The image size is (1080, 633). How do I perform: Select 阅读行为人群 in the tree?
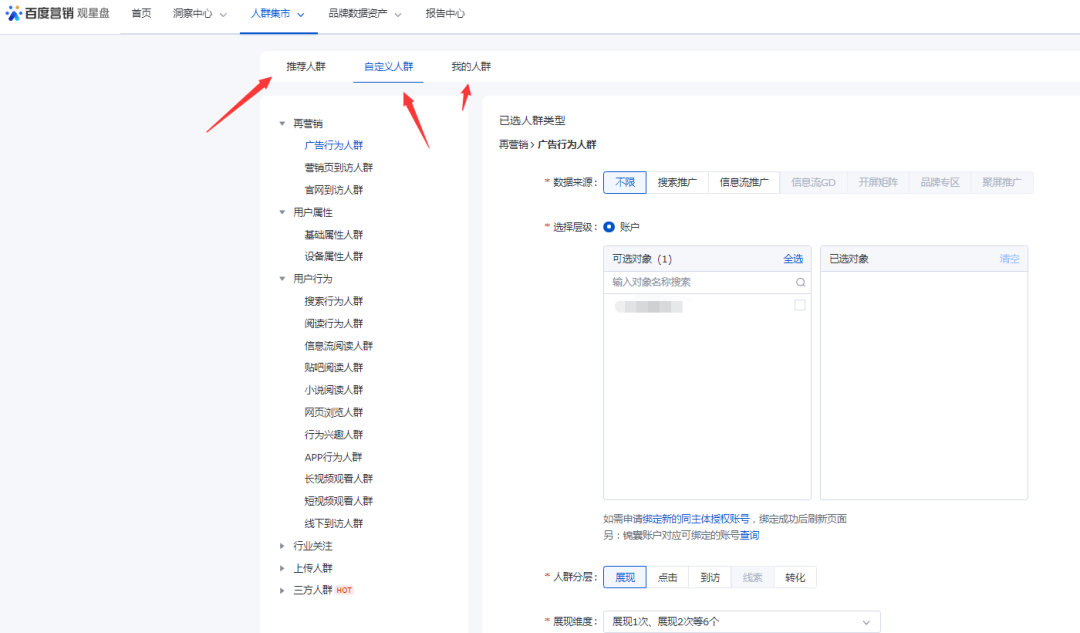pos(333,323)
